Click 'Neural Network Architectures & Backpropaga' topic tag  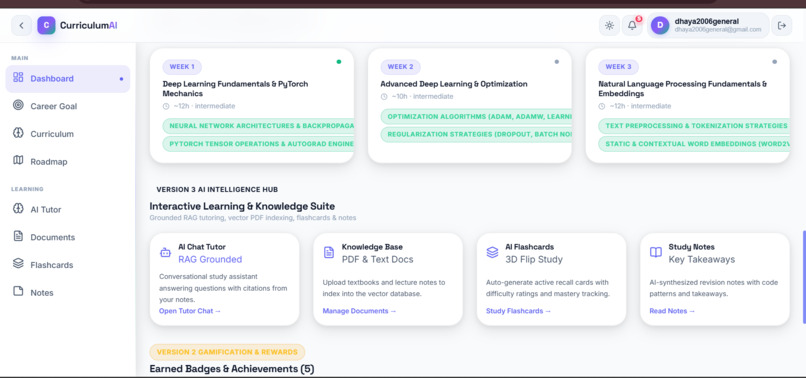pos(259,125)
